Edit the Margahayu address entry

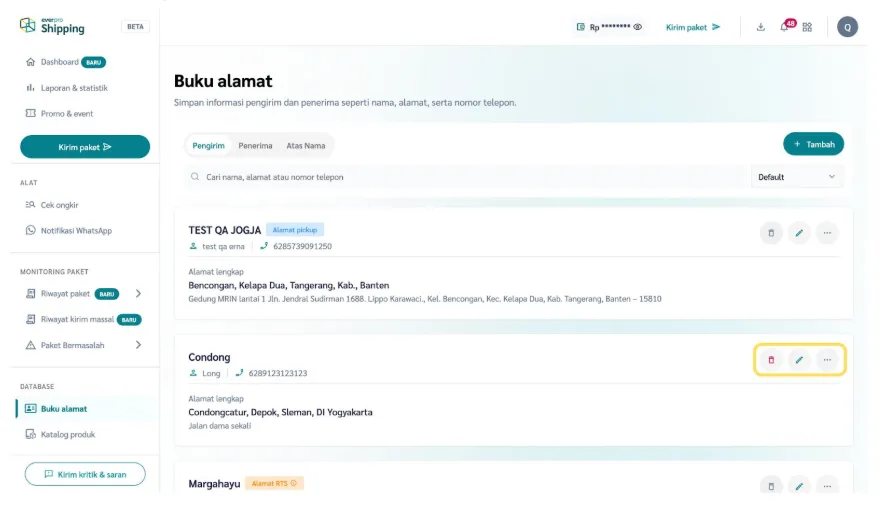coord(799,486)
